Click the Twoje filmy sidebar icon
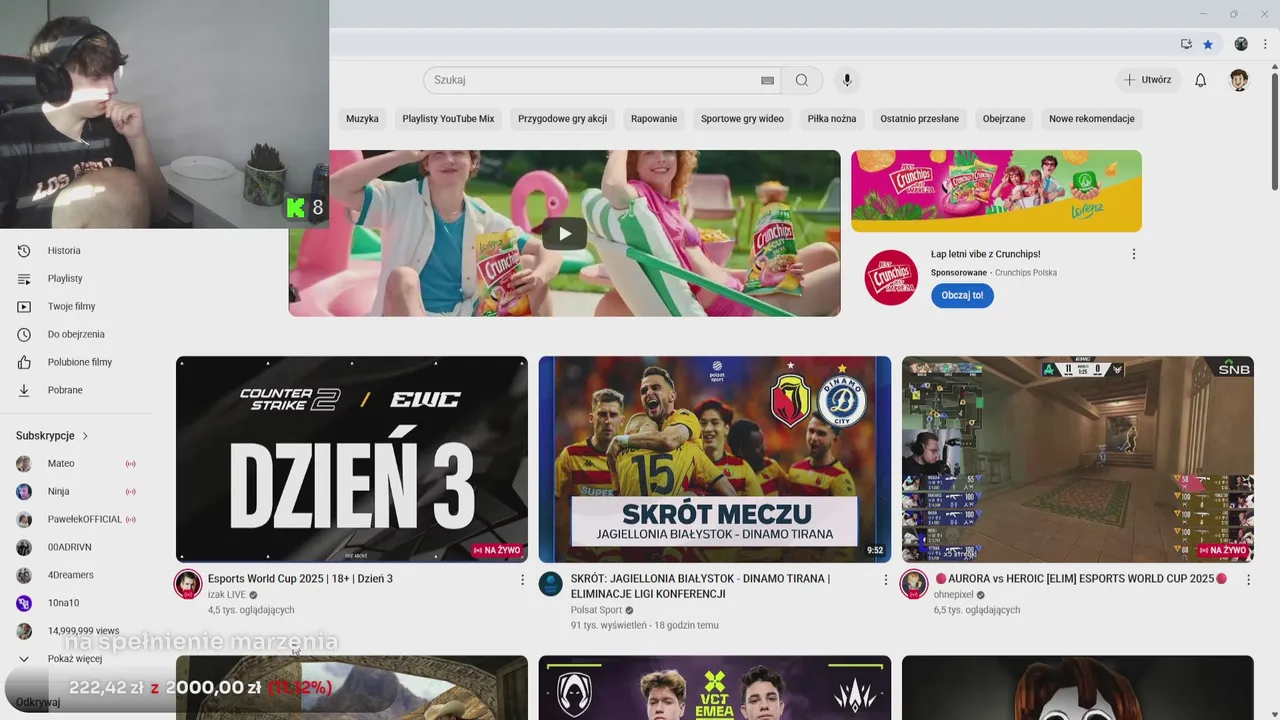The height and width of the screenshot is (720, 1280). tap(24, 307)
